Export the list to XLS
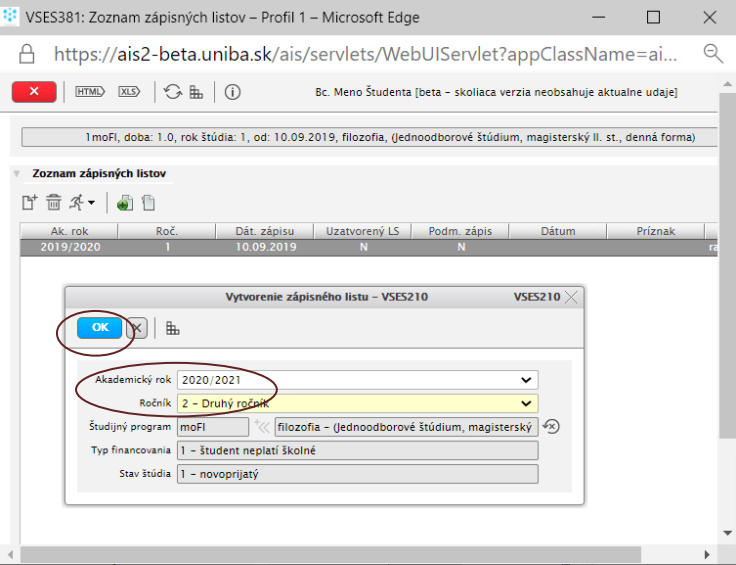This screenshot has height=565, width=736. click(129, 92)
